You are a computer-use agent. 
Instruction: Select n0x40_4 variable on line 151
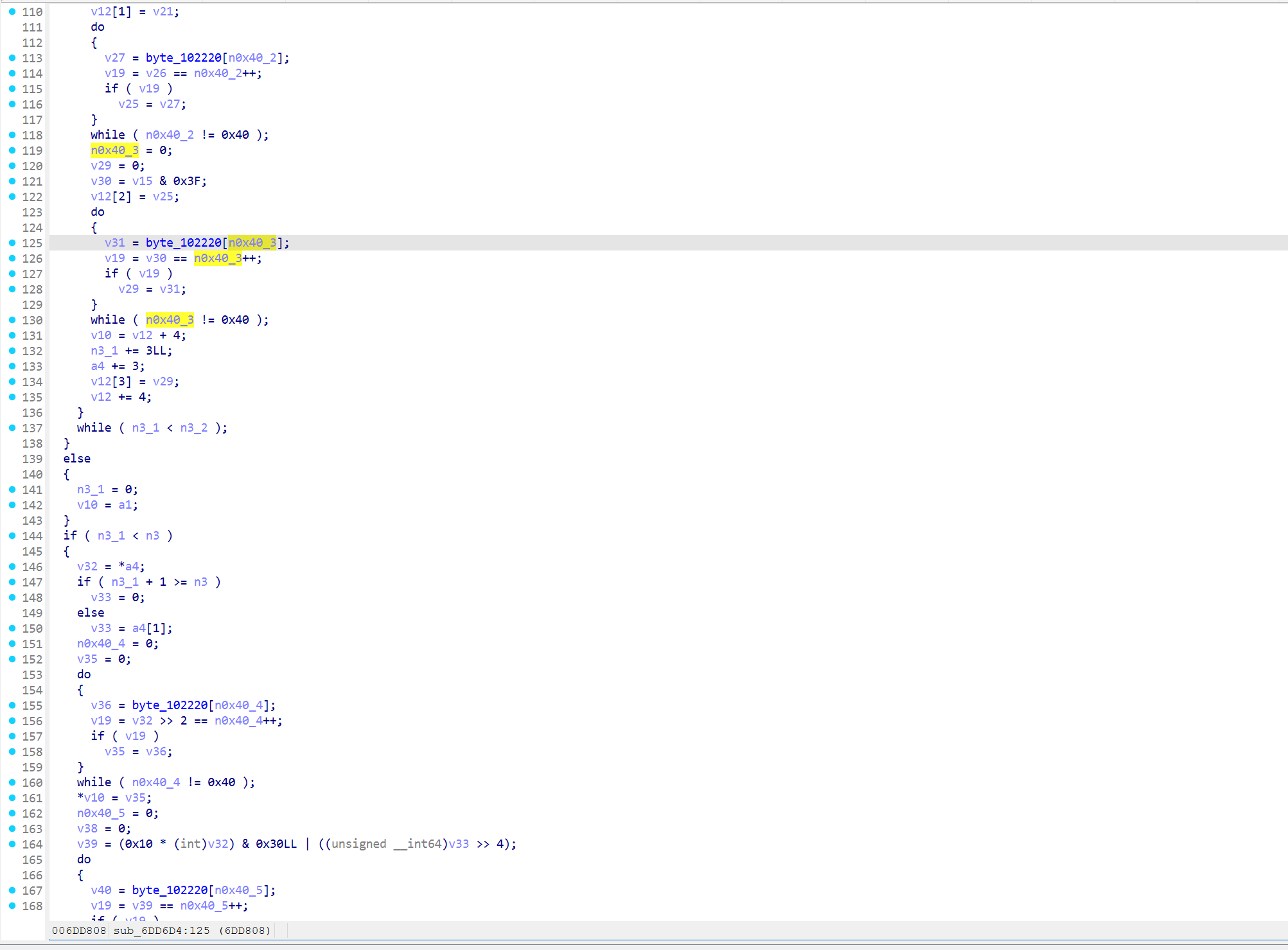tap(101, 644)
